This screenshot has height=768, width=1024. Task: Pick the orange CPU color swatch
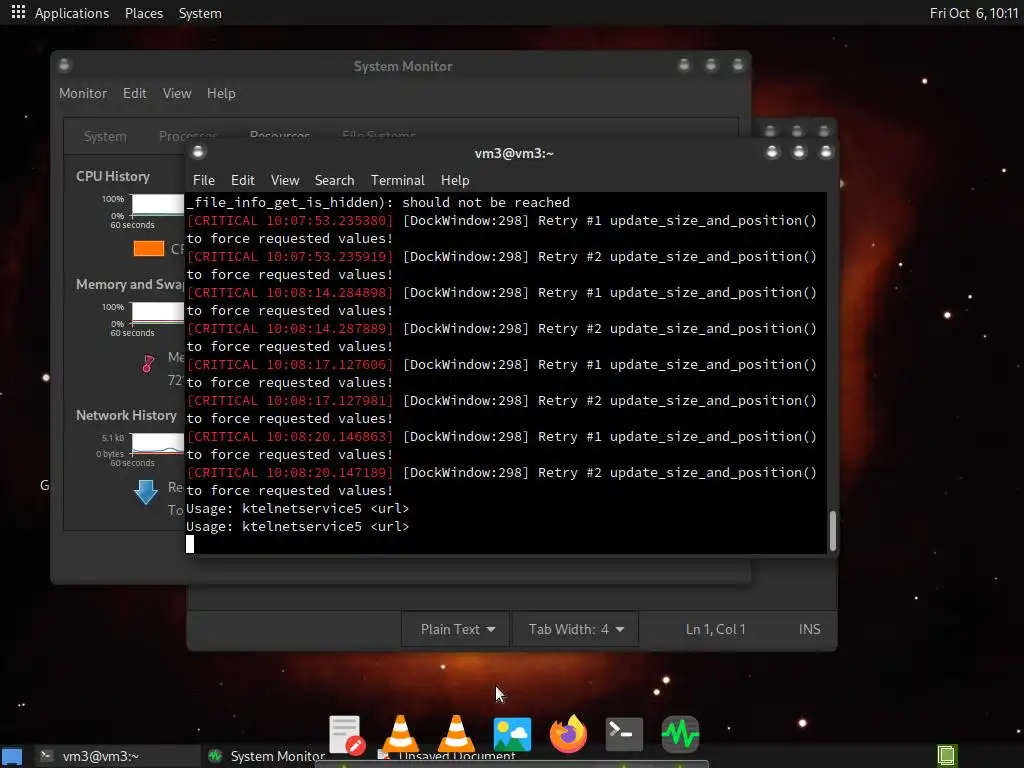[x=149, y=248]
